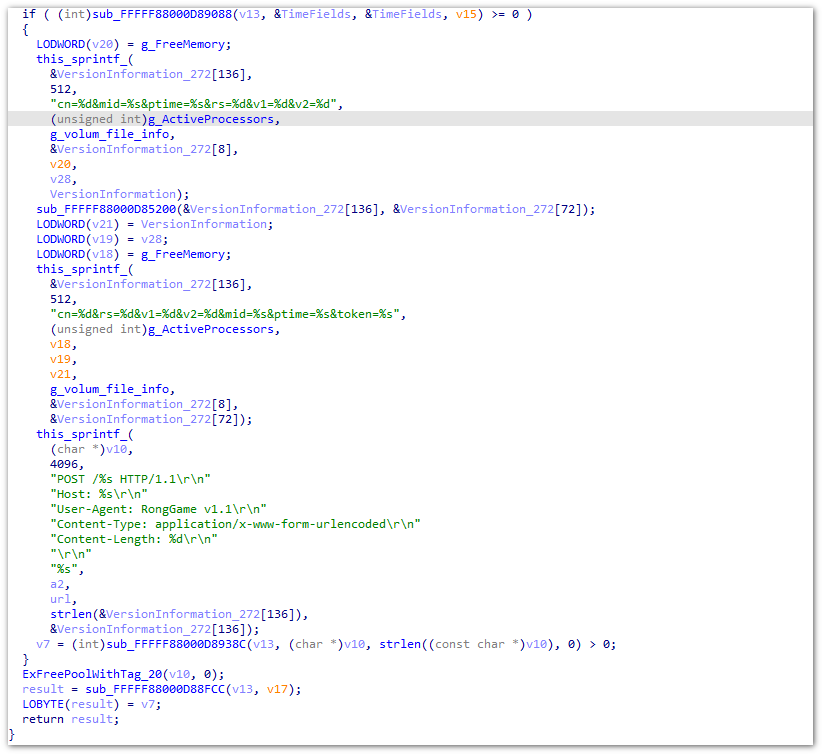Click the Content-Length format string
822x754 pixels.
pos(134,539)
